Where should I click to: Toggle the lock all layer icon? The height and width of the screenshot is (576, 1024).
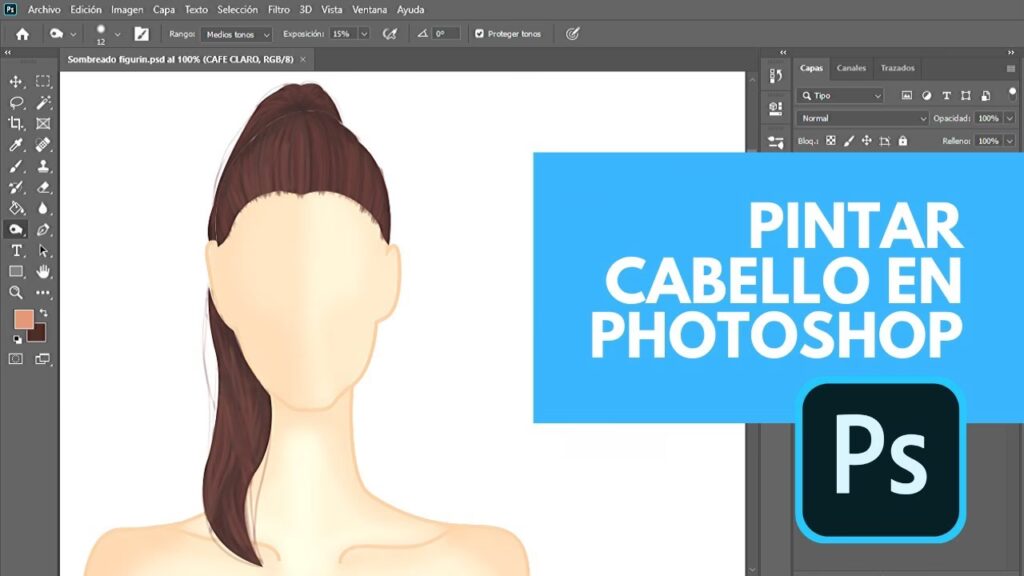pyautogui.click(x=903, y=141)
